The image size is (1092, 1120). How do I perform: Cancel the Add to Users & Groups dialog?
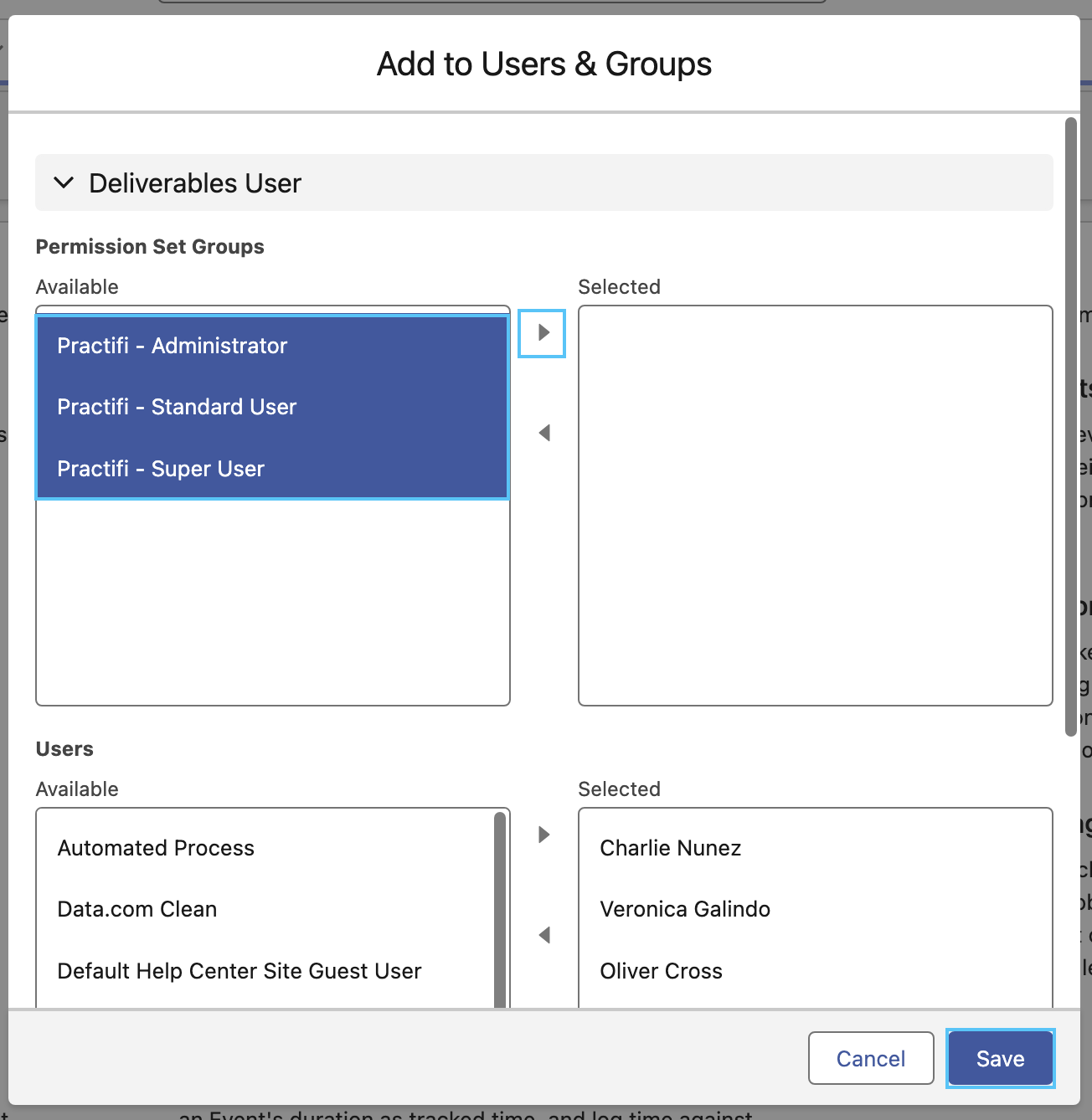point(871,1059)
